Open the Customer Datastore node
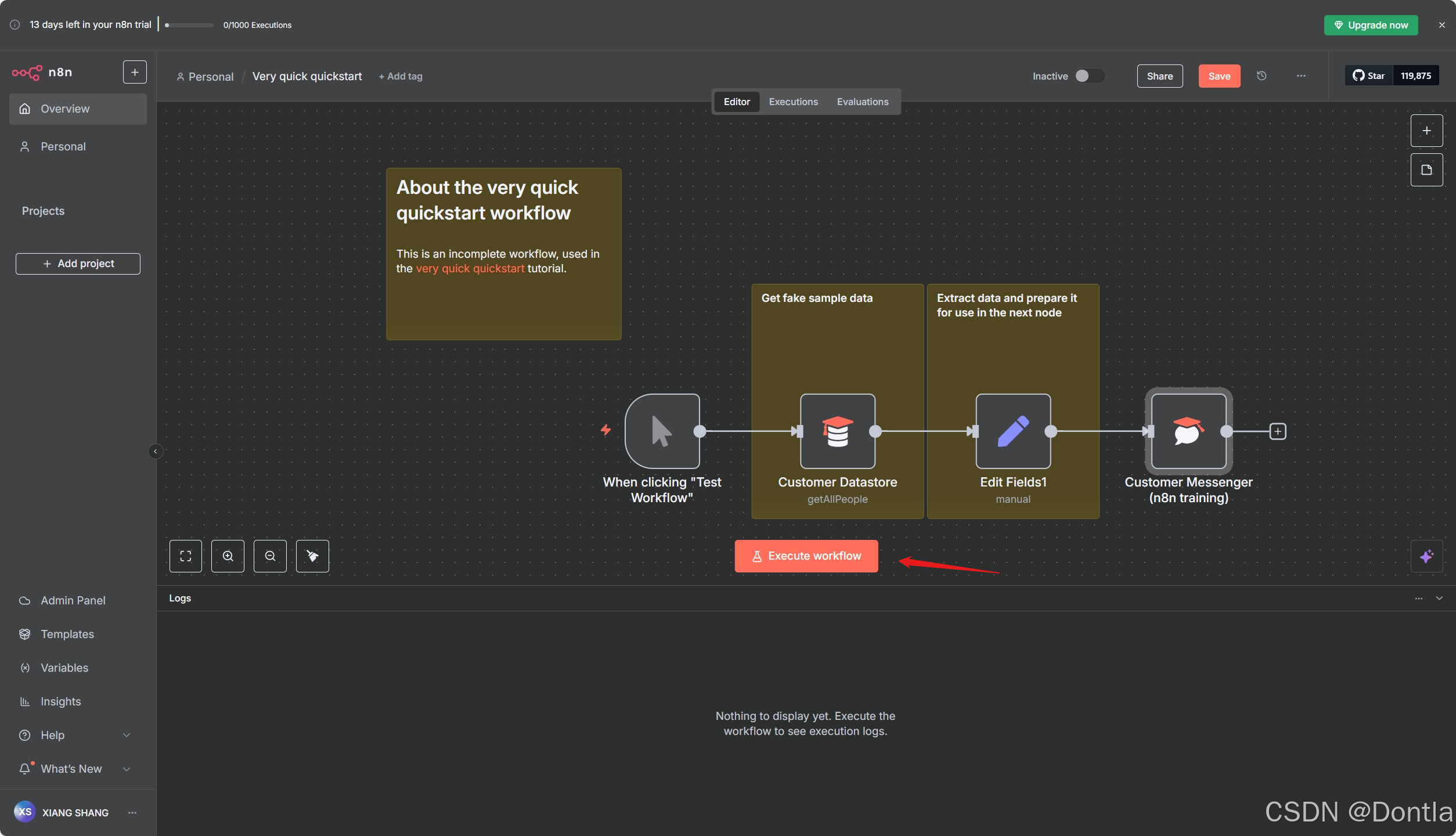The height and width of the screenshot is (836, 1456). [837, 431]
